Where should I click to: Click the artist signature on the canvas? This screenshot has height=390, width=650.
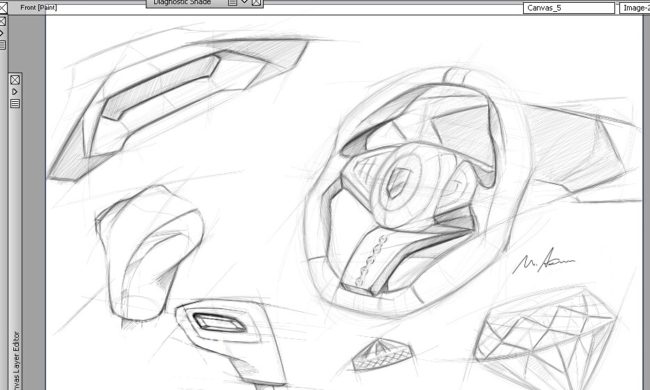[543, 261]
